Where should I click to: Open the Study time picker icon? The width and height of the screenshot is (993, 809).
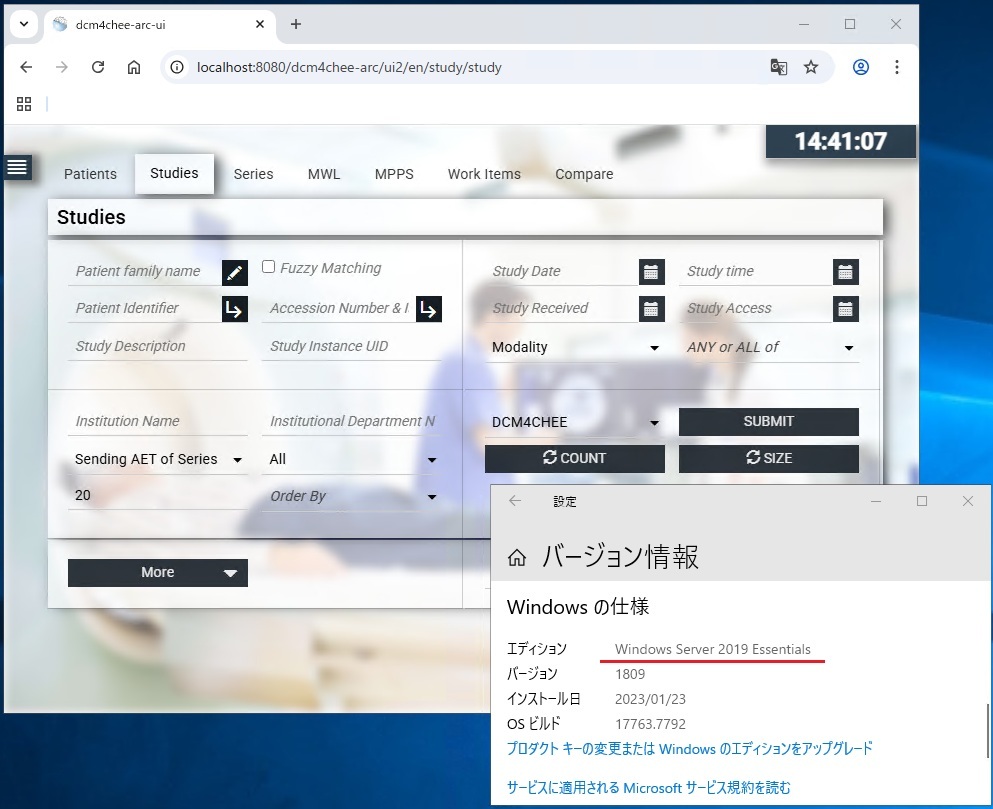coord(845,272)
